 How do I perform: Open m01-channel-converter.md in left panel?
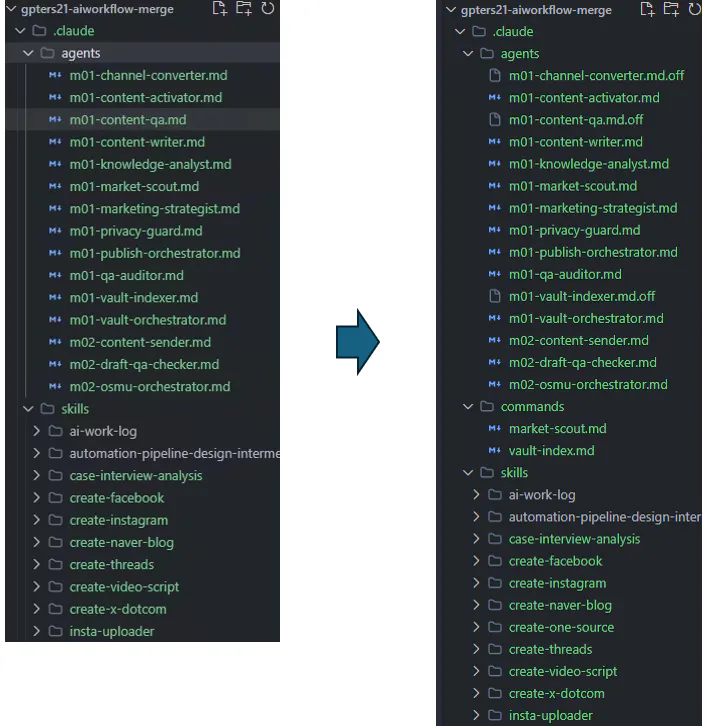[x=149, y=75]
